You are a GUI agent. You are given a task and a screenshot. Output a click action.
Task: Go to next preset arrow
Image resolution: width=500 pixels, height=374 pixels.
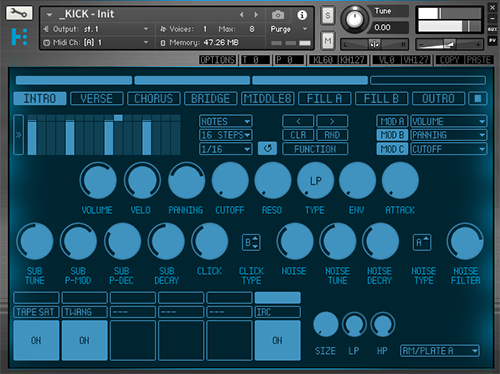256,15
